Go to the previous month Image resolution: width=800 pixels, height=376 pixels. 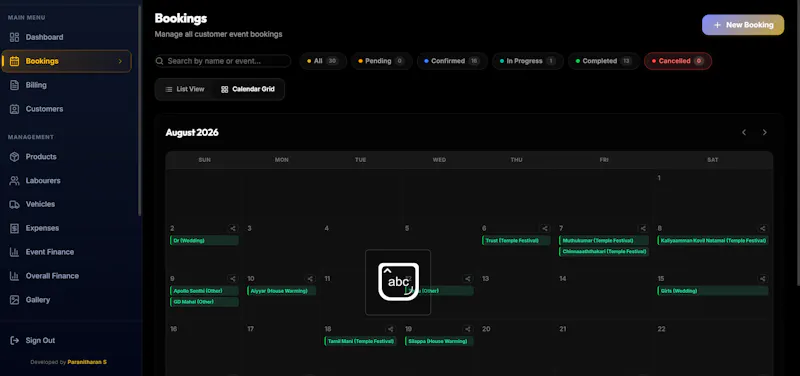744,133
